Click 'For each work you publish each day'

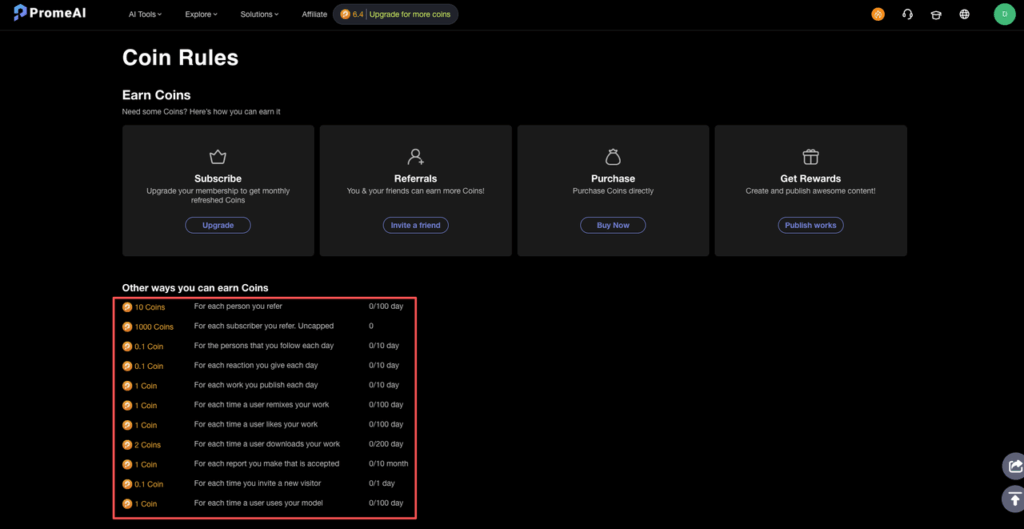tap(256, 385)
